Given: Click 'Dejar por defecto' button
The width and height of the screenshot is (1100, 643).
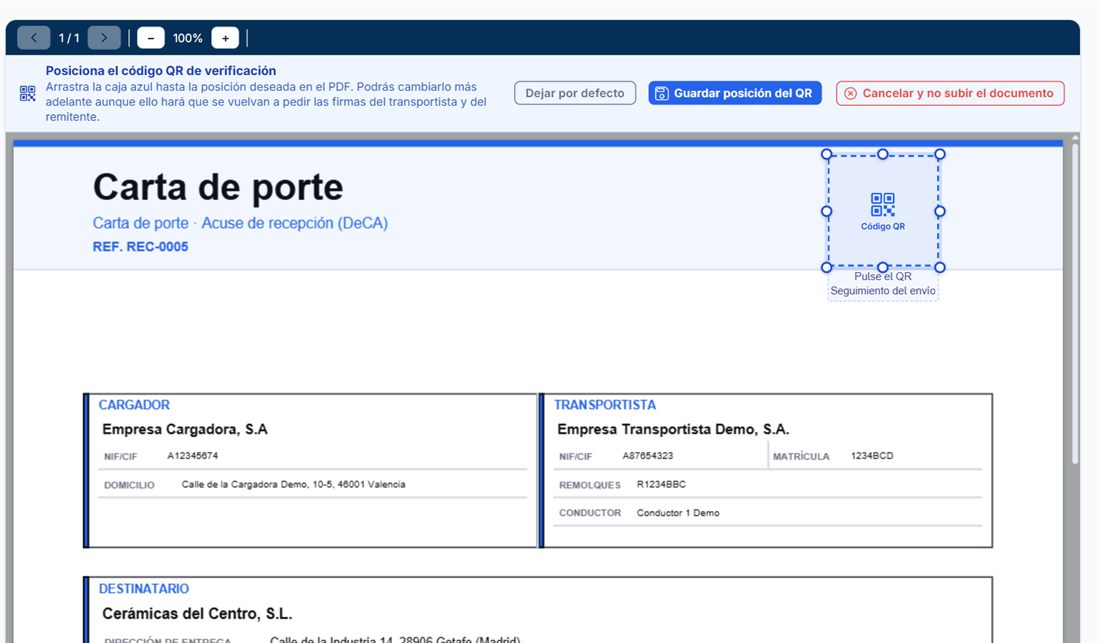Looking at the screenshot, I should click(x=575, y=93).
